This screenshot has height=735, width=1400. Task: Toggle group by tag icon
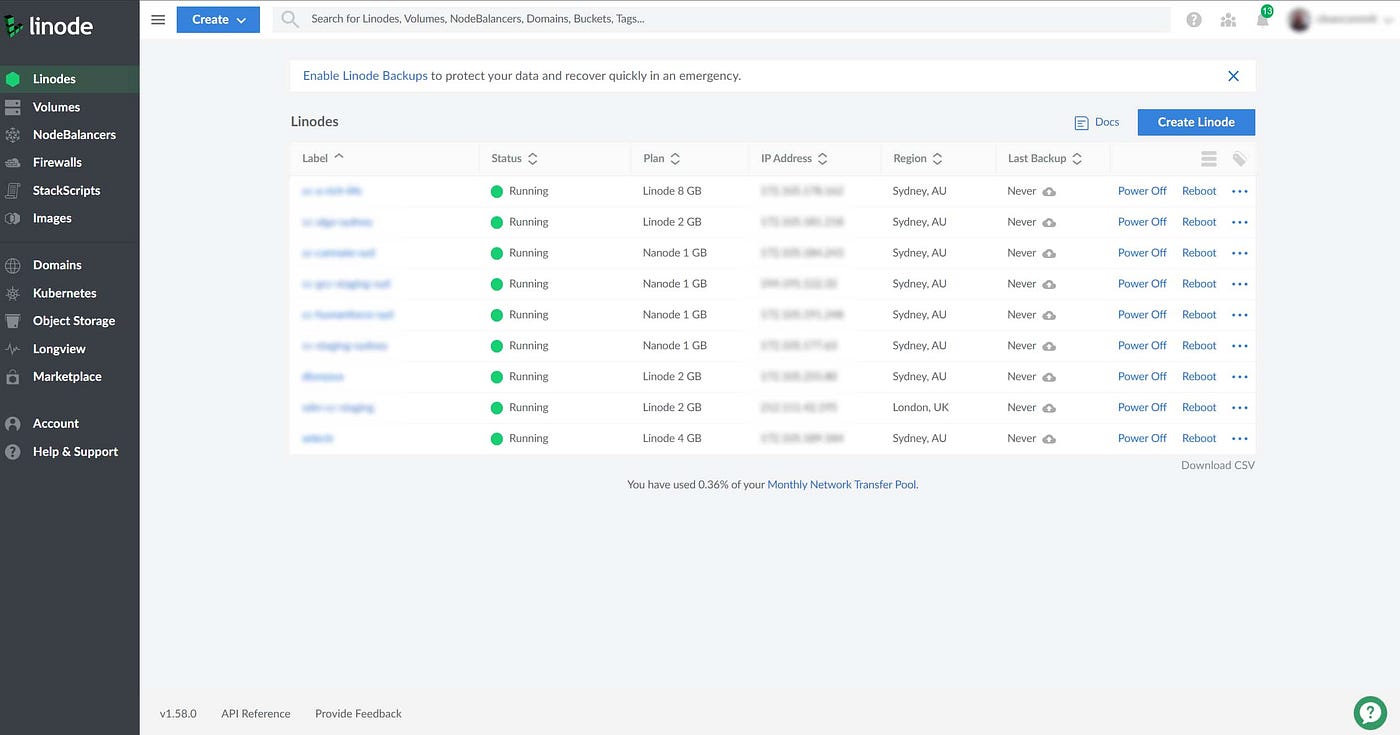coord(1239,159)
